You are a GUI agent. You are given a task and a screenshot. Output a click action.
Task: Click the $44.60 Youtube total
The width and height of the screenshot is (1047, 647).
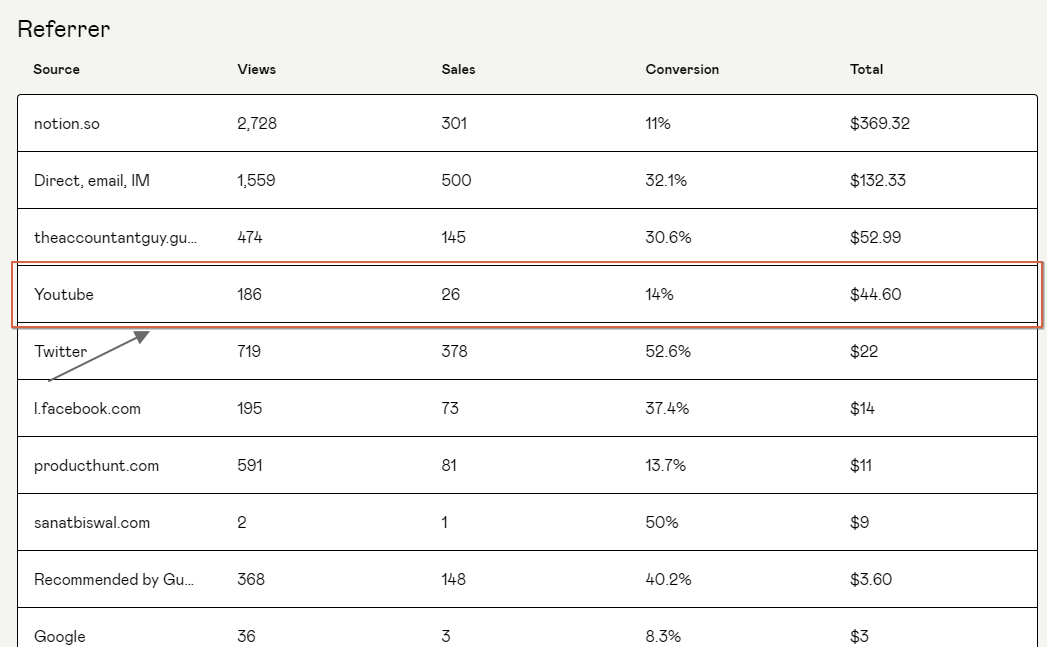[x=875, y=294]
